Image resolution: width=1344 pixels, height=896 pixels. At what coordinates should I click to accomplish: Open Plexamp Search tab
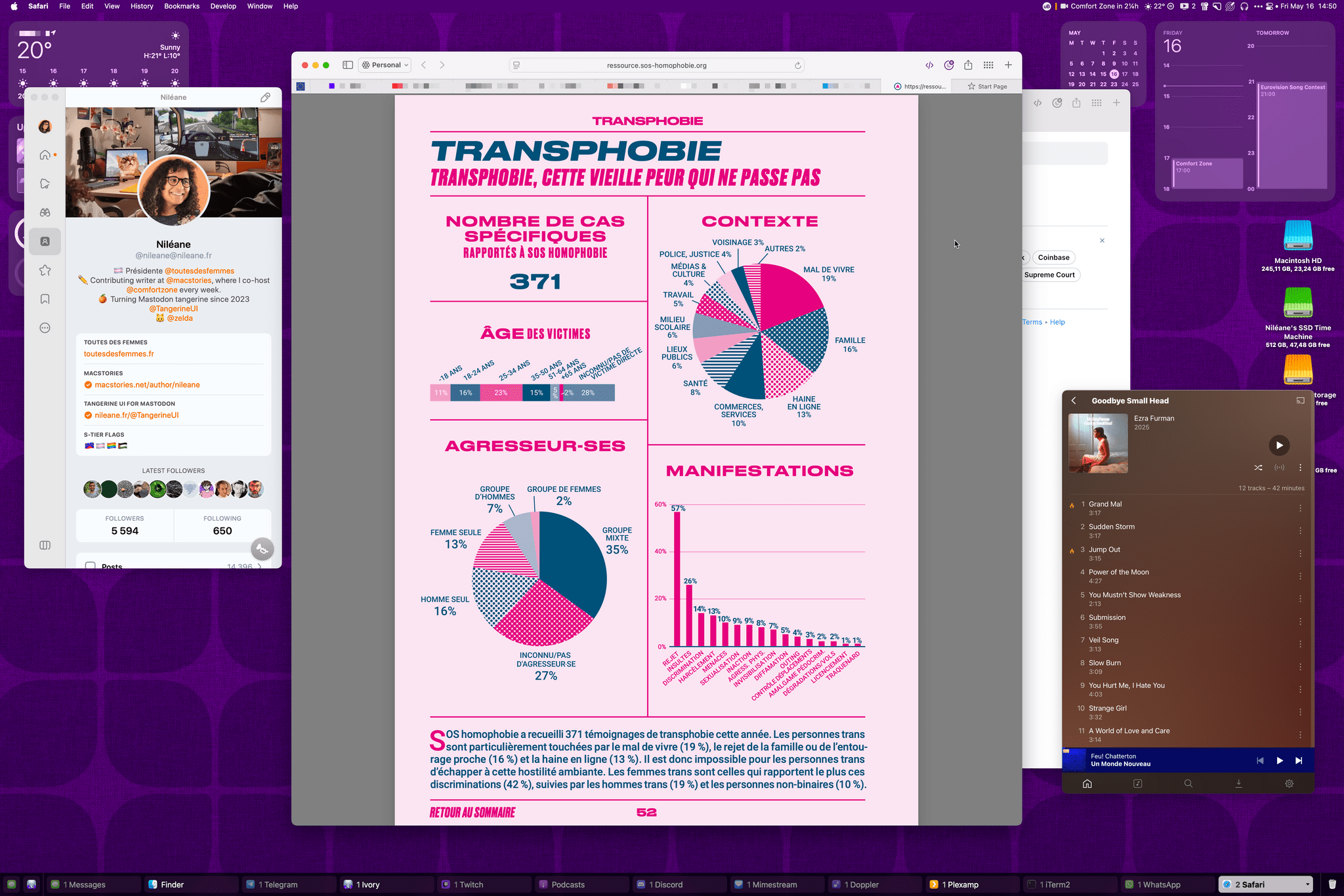click(1188, 784)
